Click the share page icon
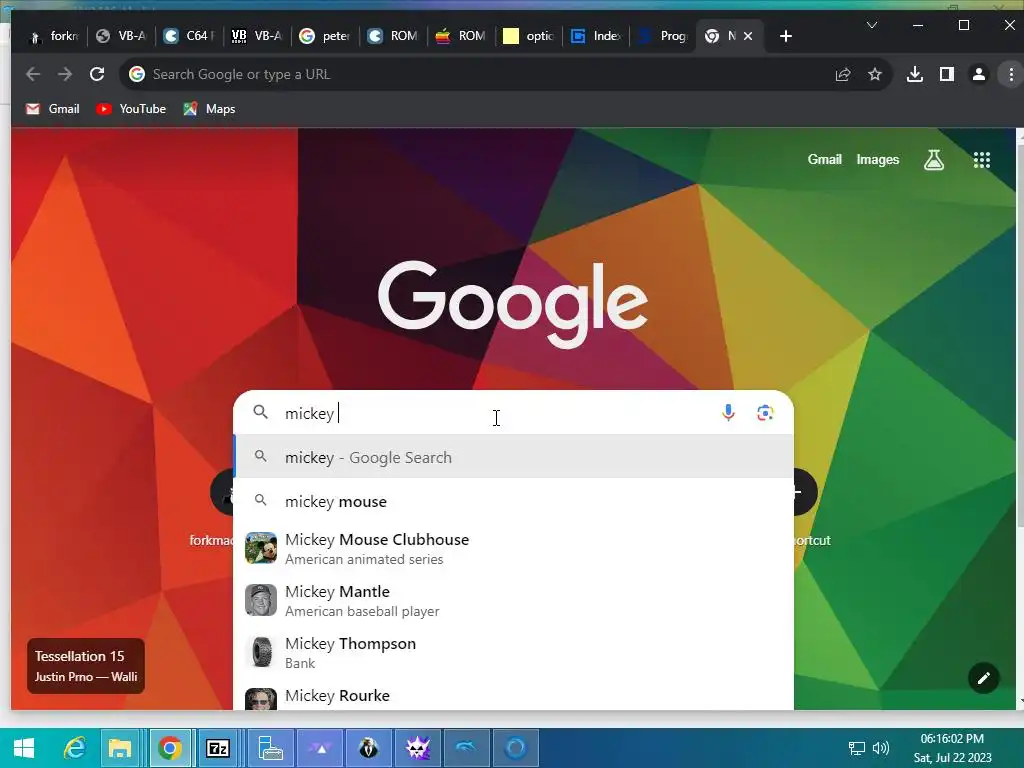Viewport: 1024px width, 768px height. point(843,74)
